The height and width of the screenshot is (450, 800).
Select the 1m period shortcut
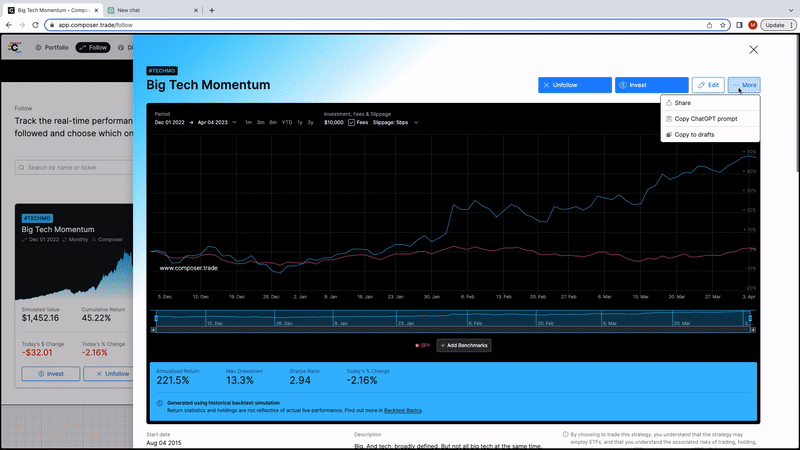click(248, 122)
